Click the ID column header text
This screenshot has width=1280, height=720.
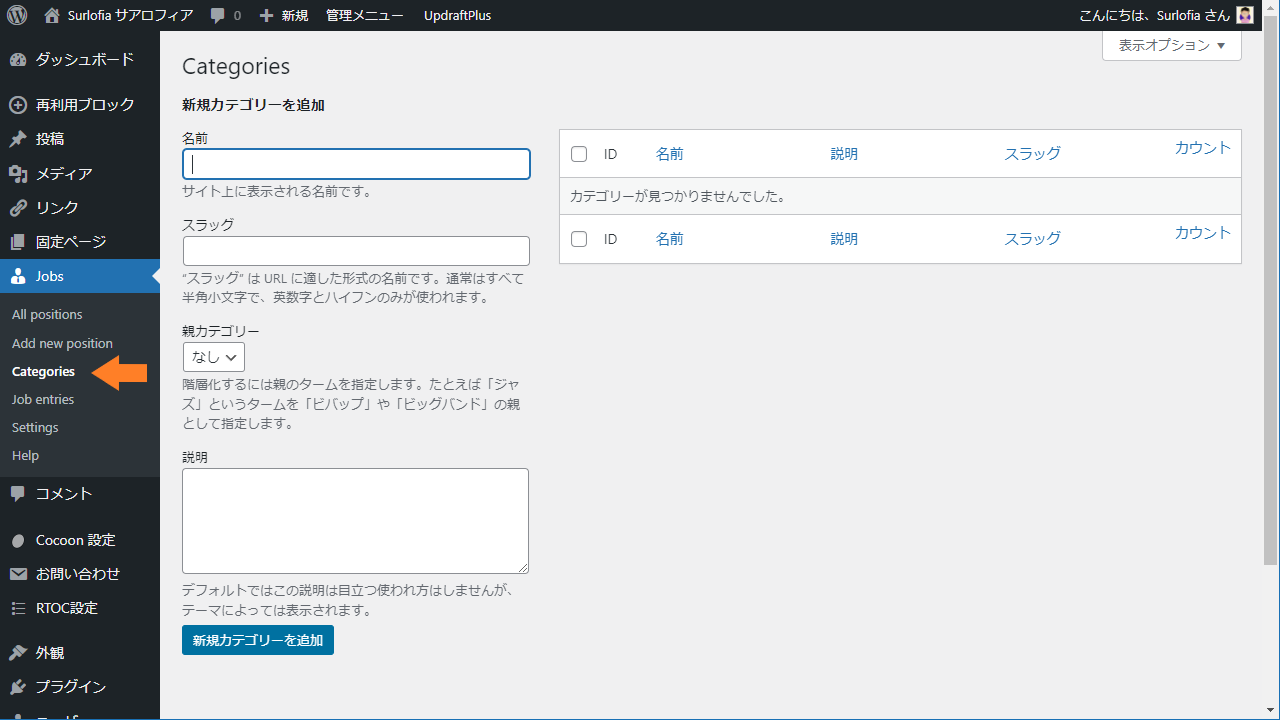coord(610,154)
